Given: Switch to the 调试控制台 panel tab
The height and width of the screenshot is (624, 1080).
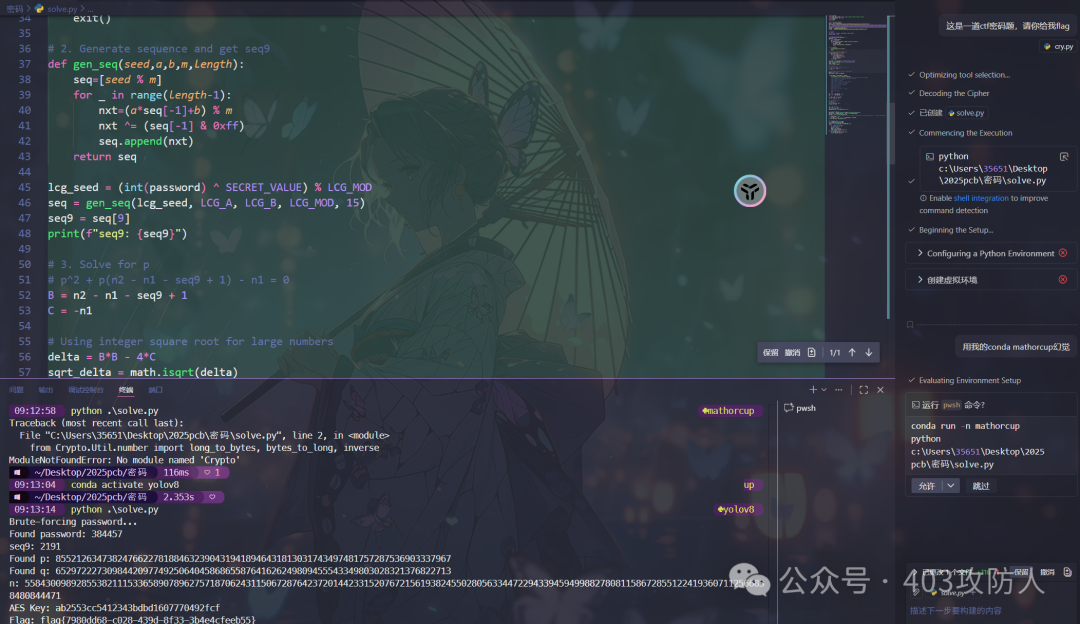Looking at the screenshot, I should [85, 390].
